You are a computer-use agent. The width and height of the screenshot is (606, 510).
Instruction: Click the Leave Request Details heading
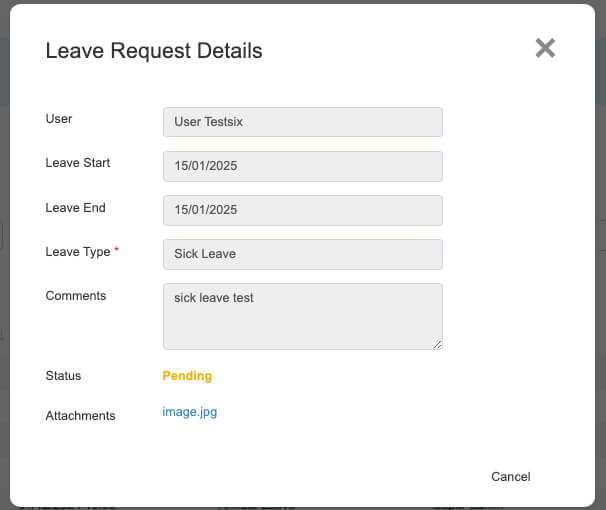click(x=154, y=51)
